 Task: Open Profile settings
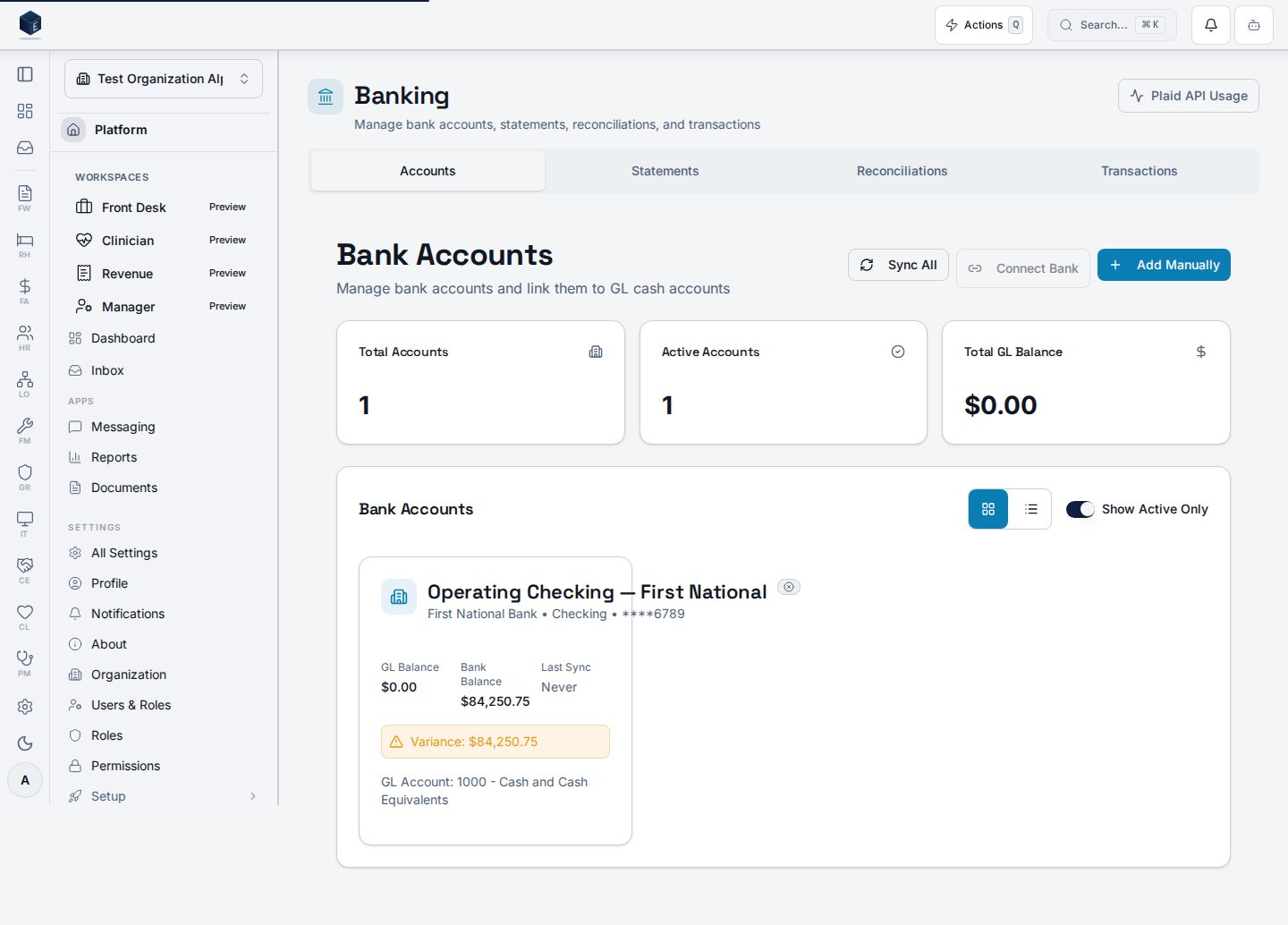pos(164,583)
